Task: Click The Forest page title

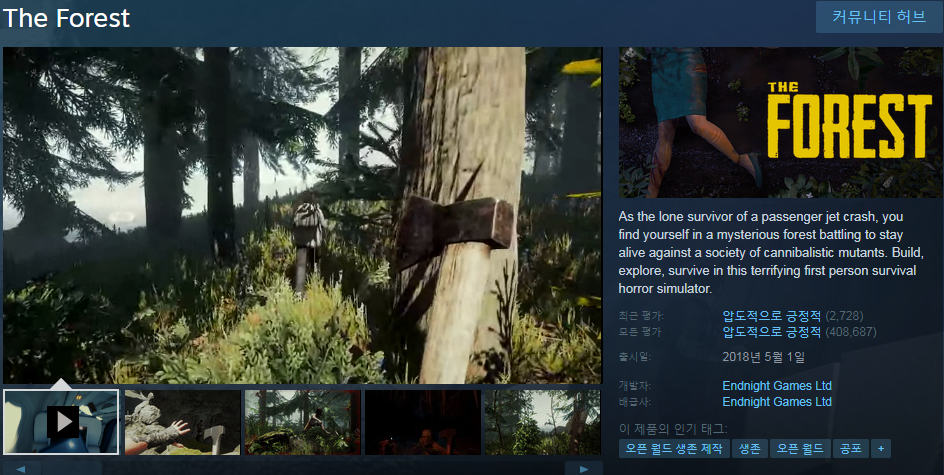Action: pyautogui.click(x=66, y=17)
